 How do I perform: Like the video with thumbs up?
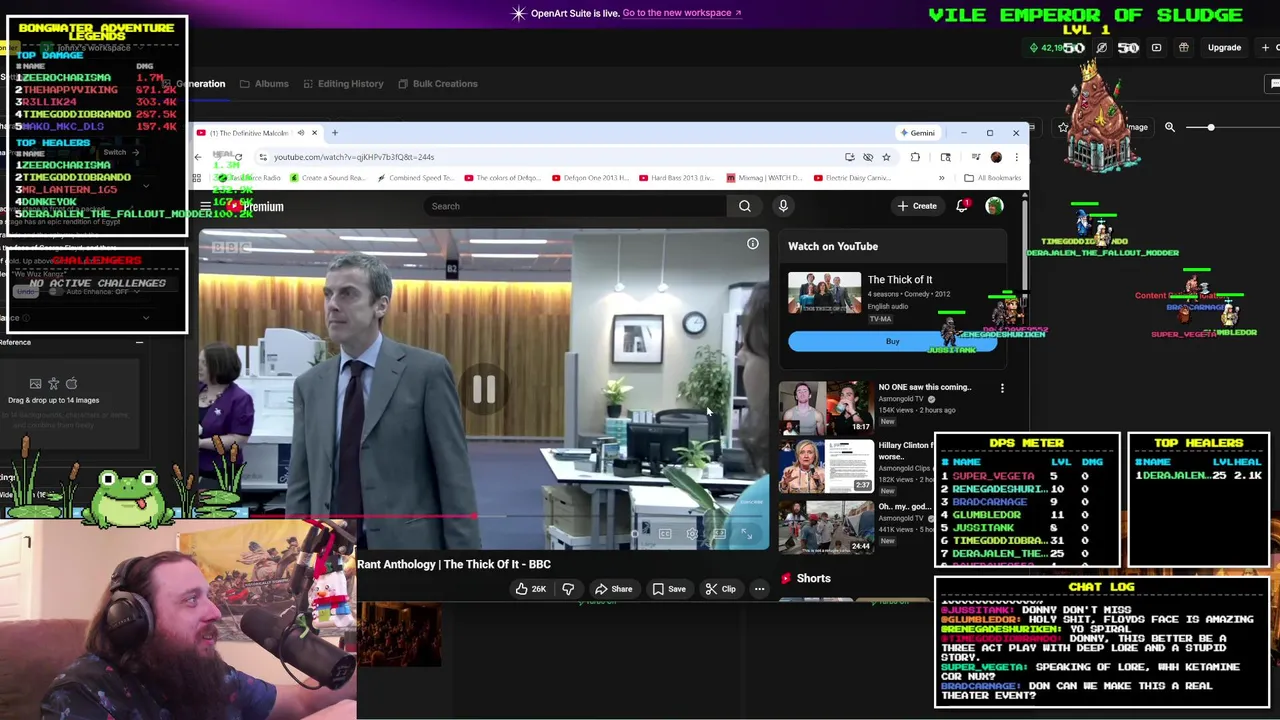(531, 589)
